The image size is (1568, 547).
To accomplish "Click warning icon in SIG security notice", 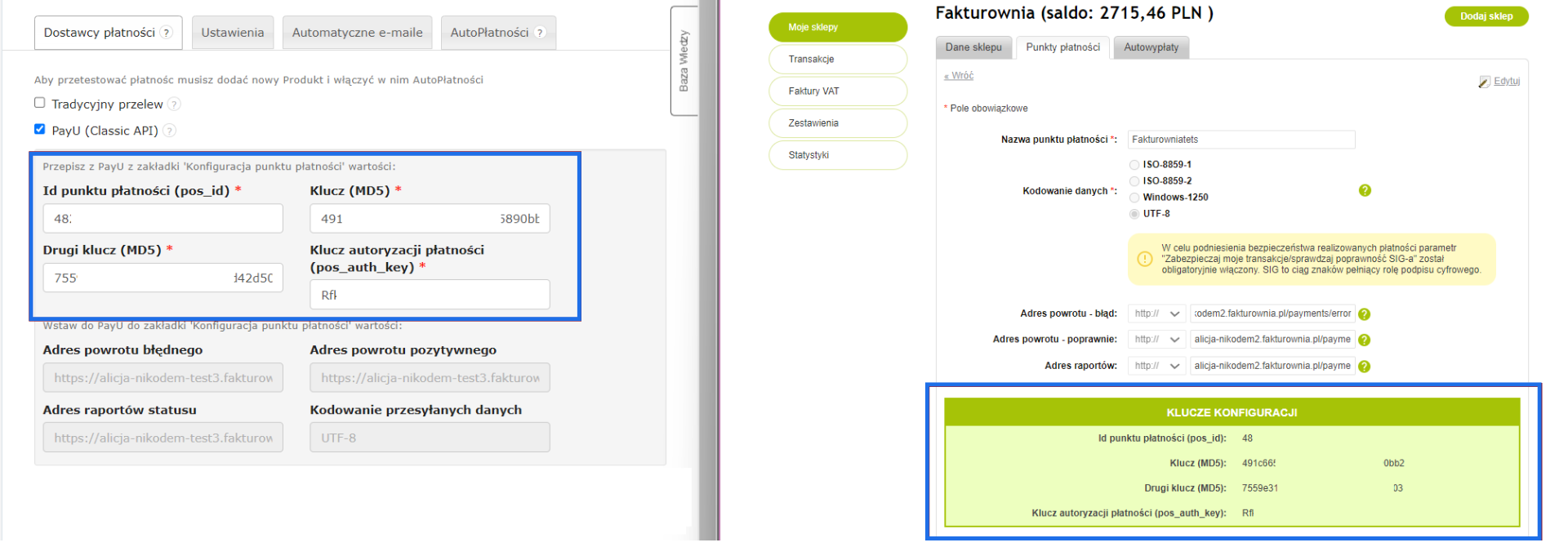I will click(1145, 260).
